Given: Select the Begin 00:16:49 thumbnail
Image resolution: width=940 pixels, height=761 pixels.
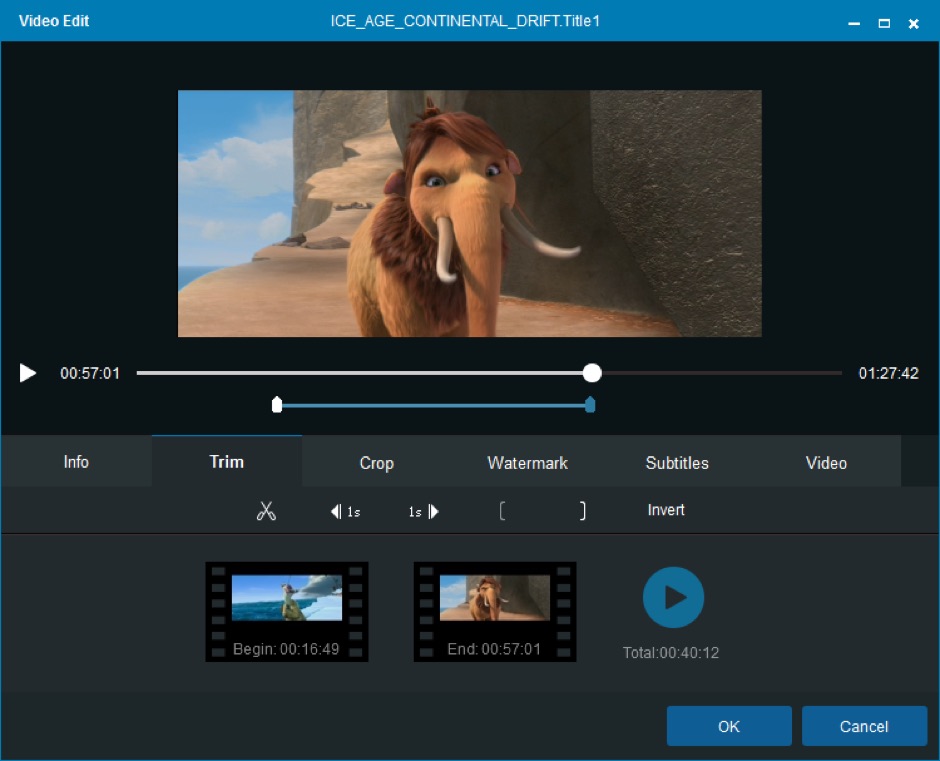Looking at the screenshot, I should point(287,612).
